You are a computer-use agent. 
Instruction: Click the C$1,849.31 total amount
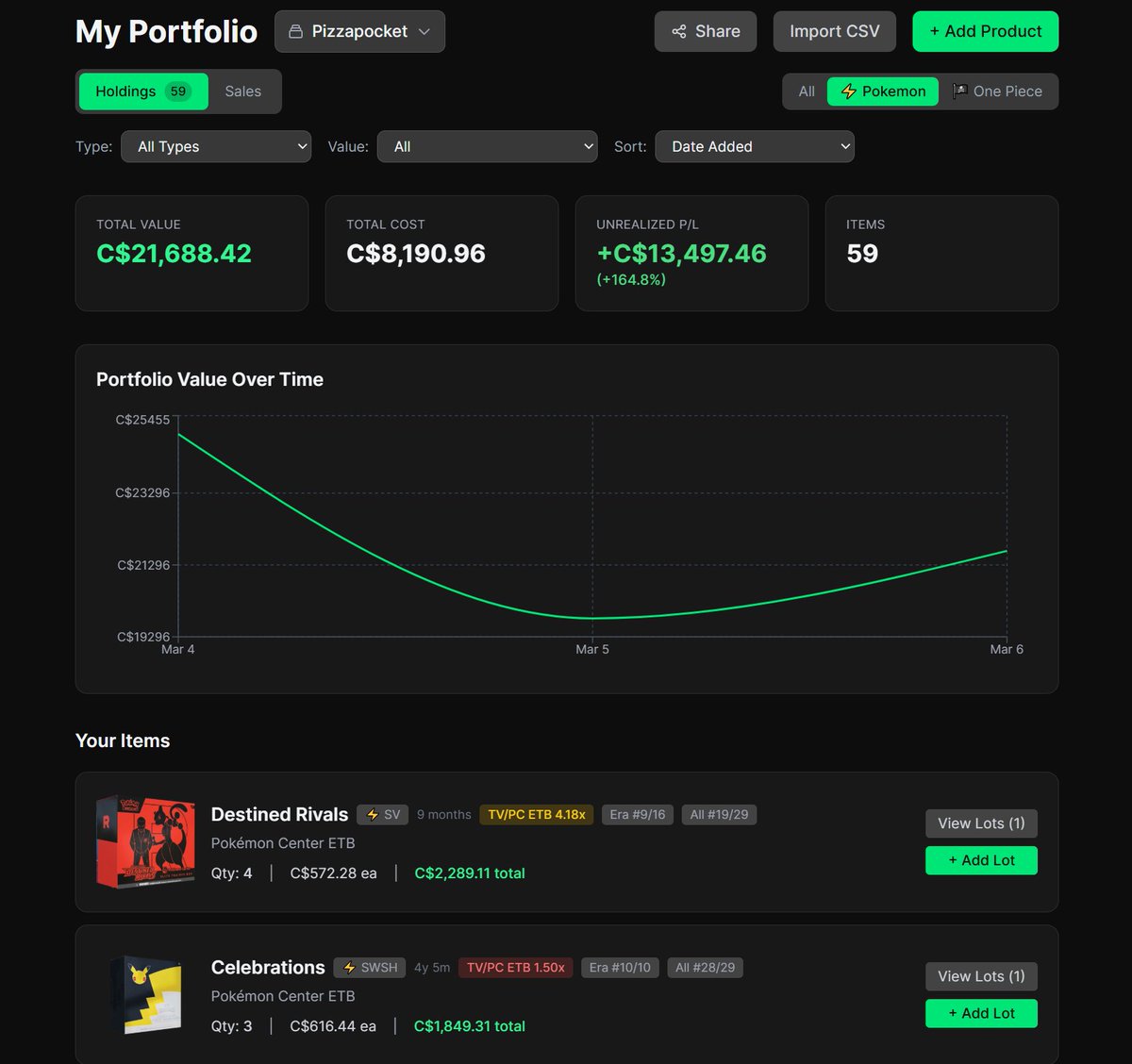470,1026
